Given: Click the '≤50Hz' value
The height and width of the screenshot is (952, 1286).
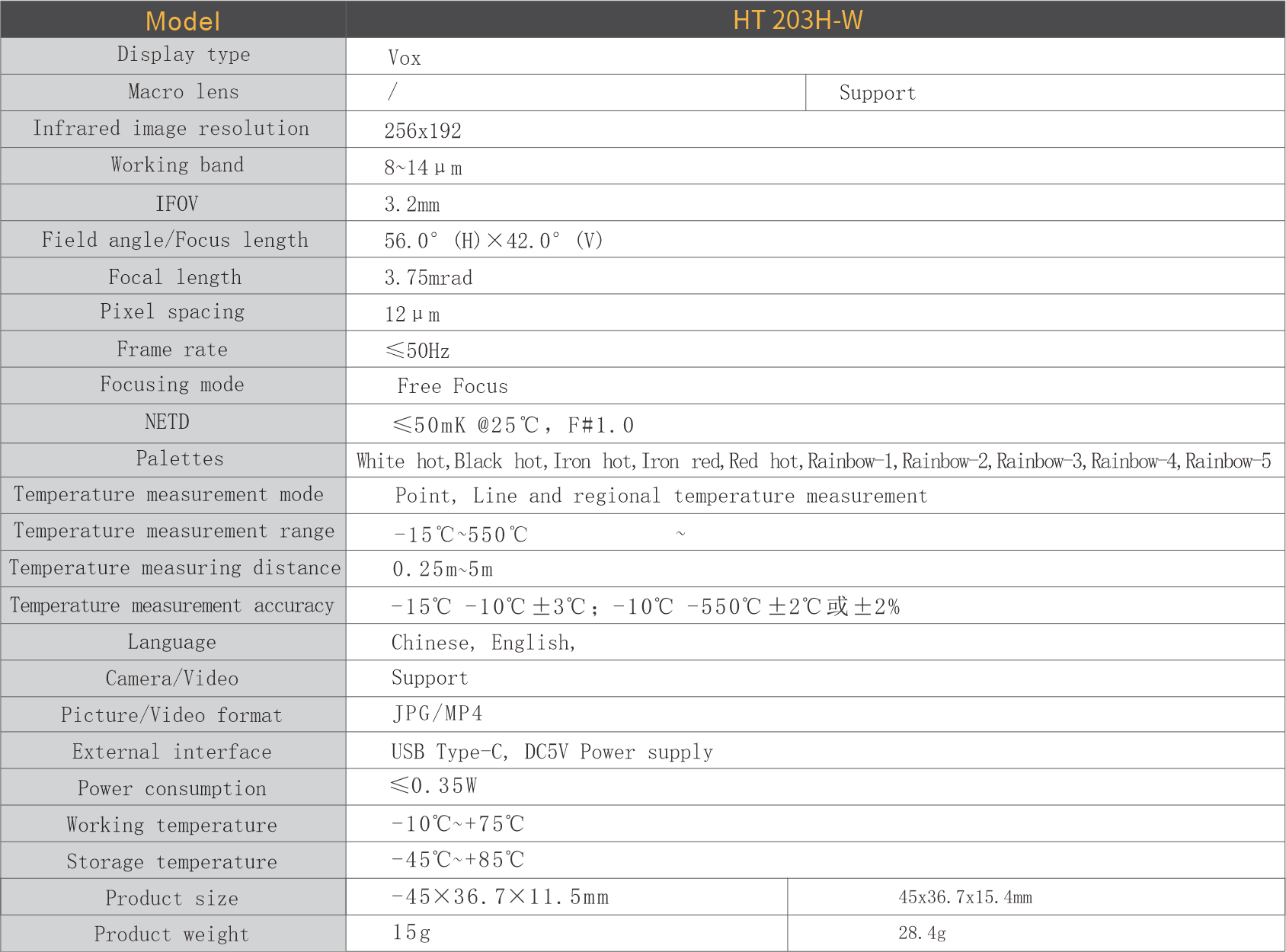Looking at the screenshot, I should click(x=417, y=351).
